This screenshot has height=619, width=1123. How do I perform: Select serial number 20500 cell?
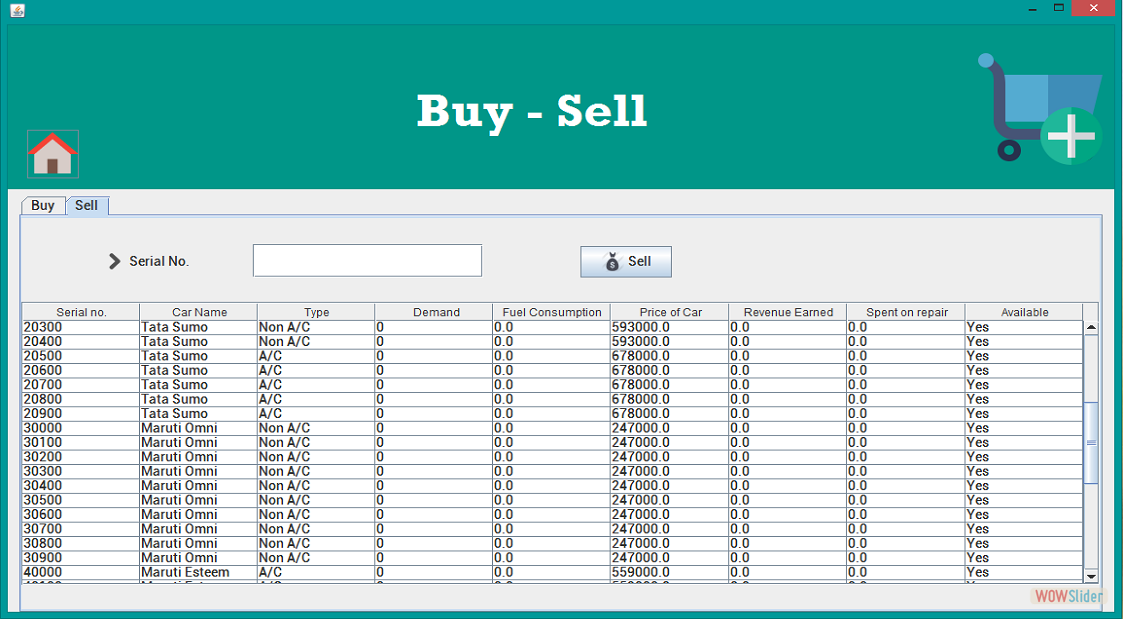(81, 356)
